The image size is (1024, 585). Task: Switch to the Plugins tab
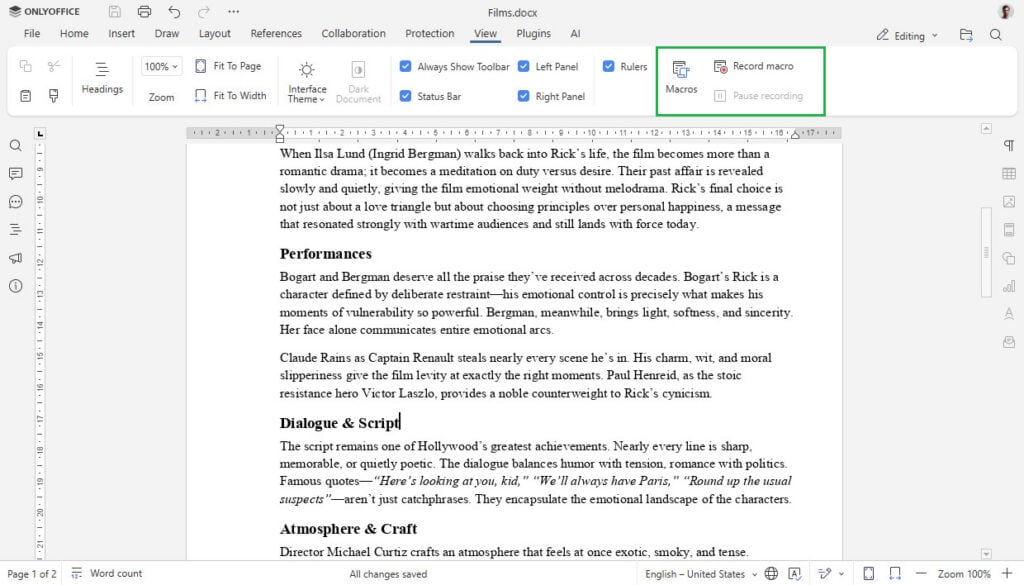533,33
